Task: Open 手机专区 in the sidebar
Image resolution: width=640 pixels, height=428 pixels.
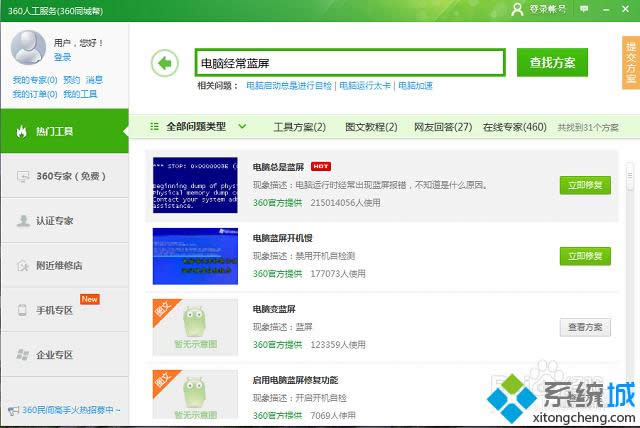Action: 64,310
